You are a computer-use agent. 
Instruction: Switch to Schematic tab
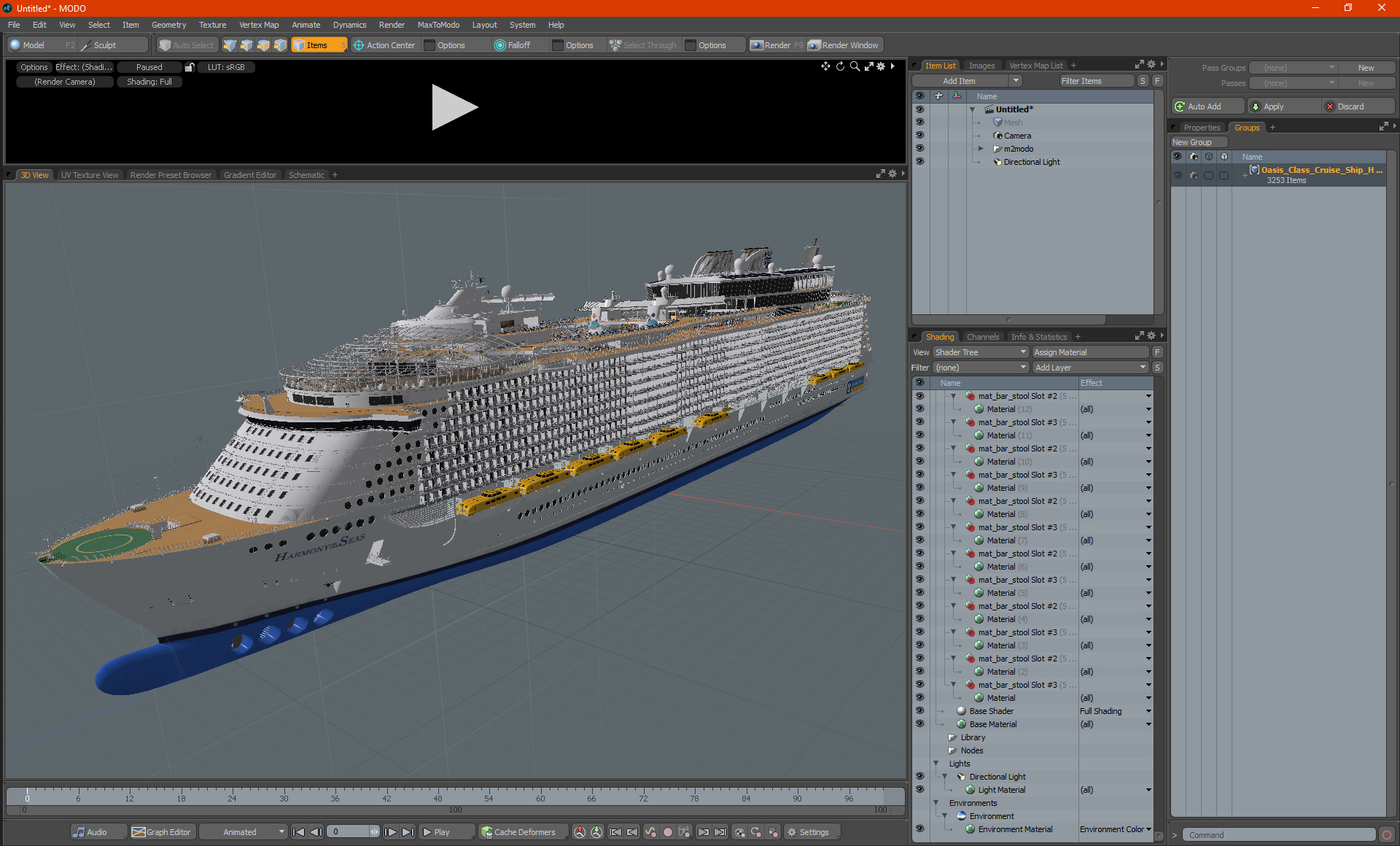[x=306, y=175]
